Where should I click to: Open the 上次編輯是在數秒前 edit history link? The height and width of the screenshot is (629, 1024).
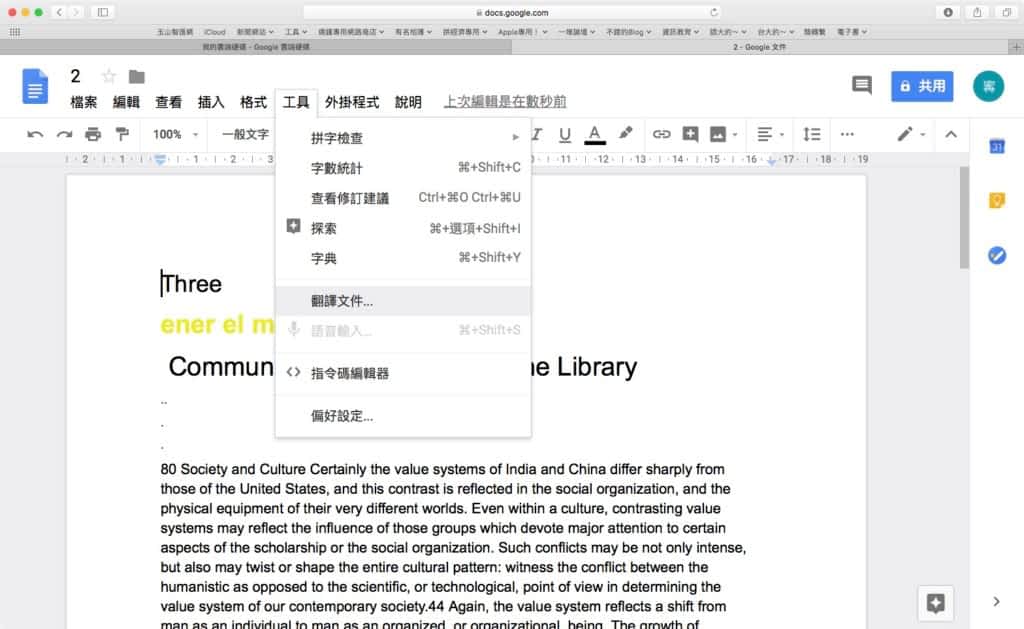pos(505,102)
